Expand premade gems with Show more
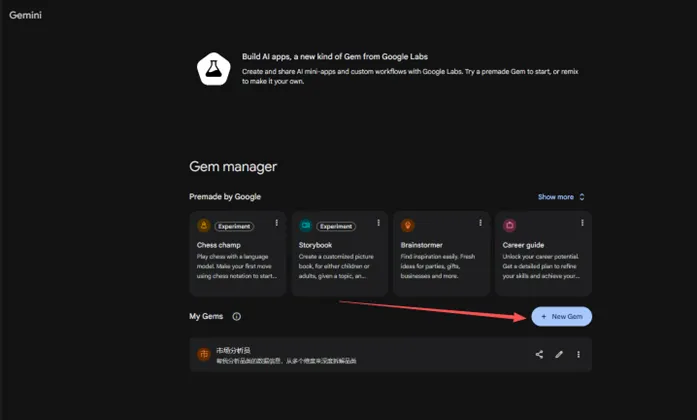The width and height of the screenshot is (697, 420). tap(561, 197)
